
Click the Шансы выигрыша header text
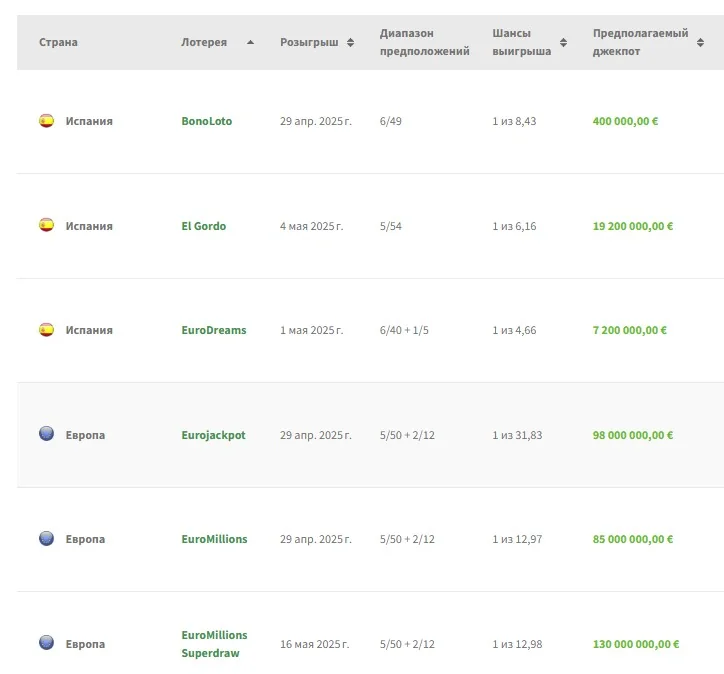pyautogui.click(x=522, y=42)
